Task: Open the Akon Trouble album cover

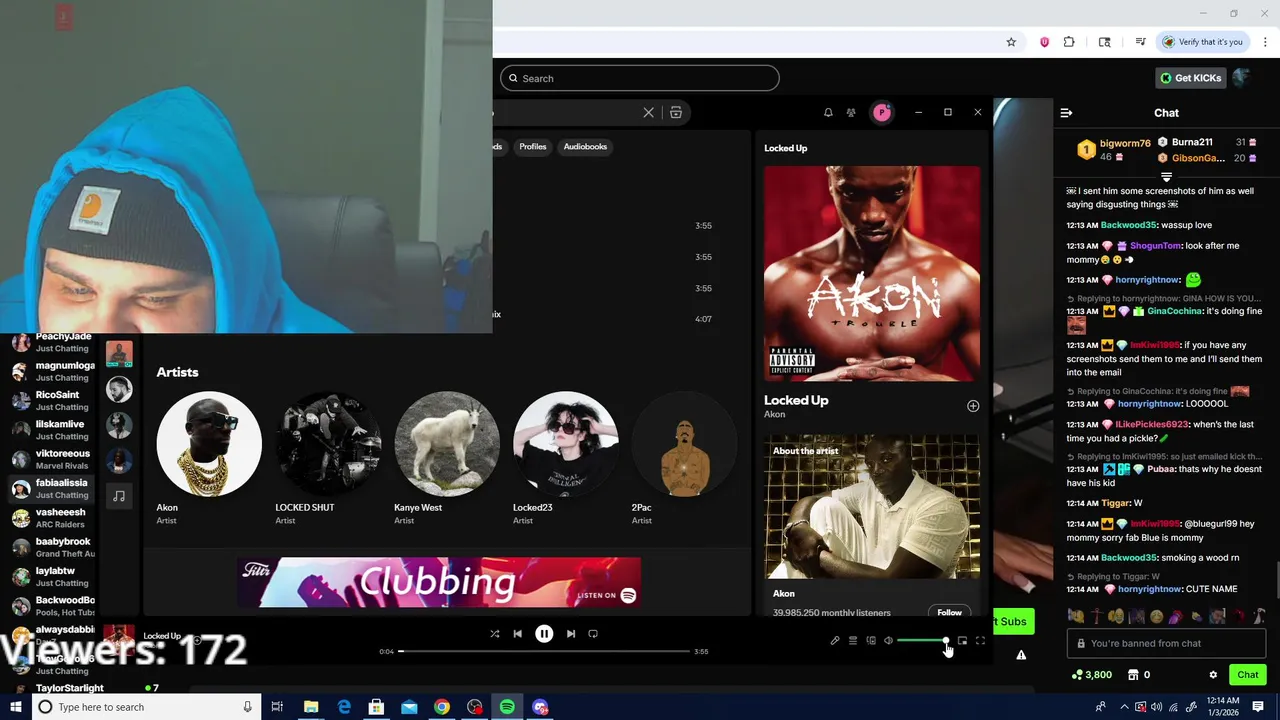Action: (872, 273)
